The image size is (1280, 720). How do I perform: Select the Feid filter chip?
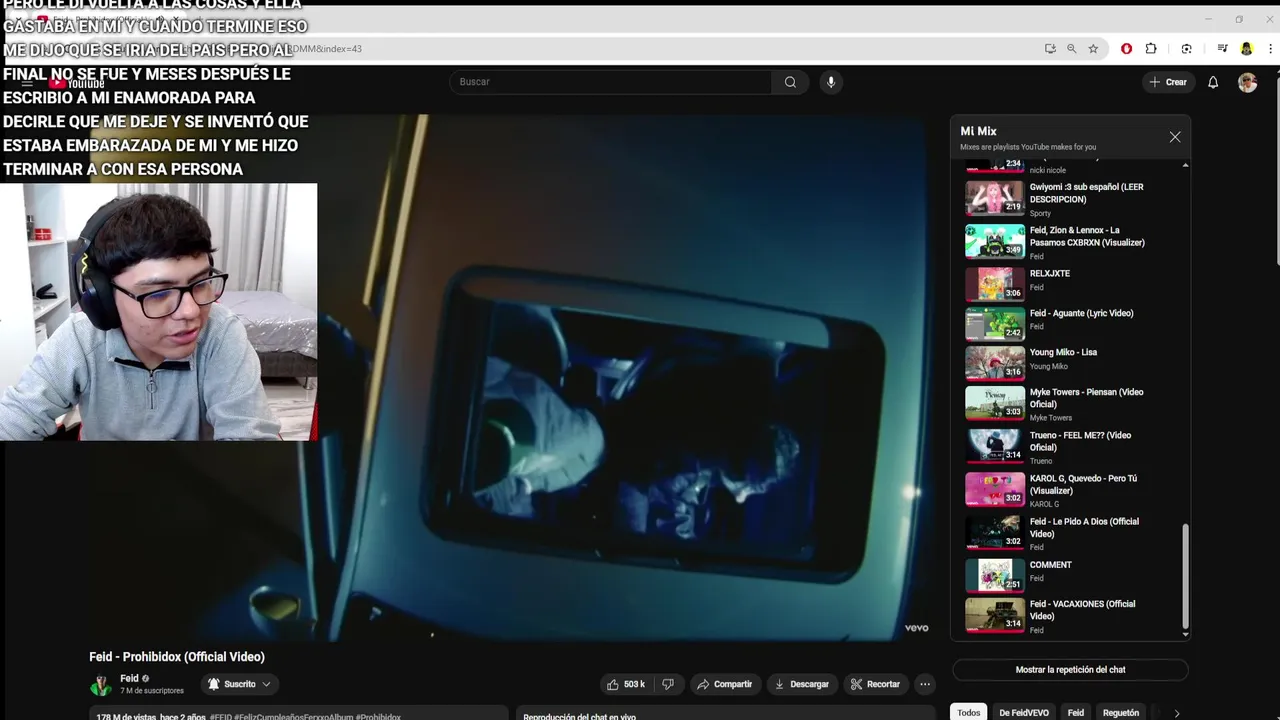tap(1075, 713)
